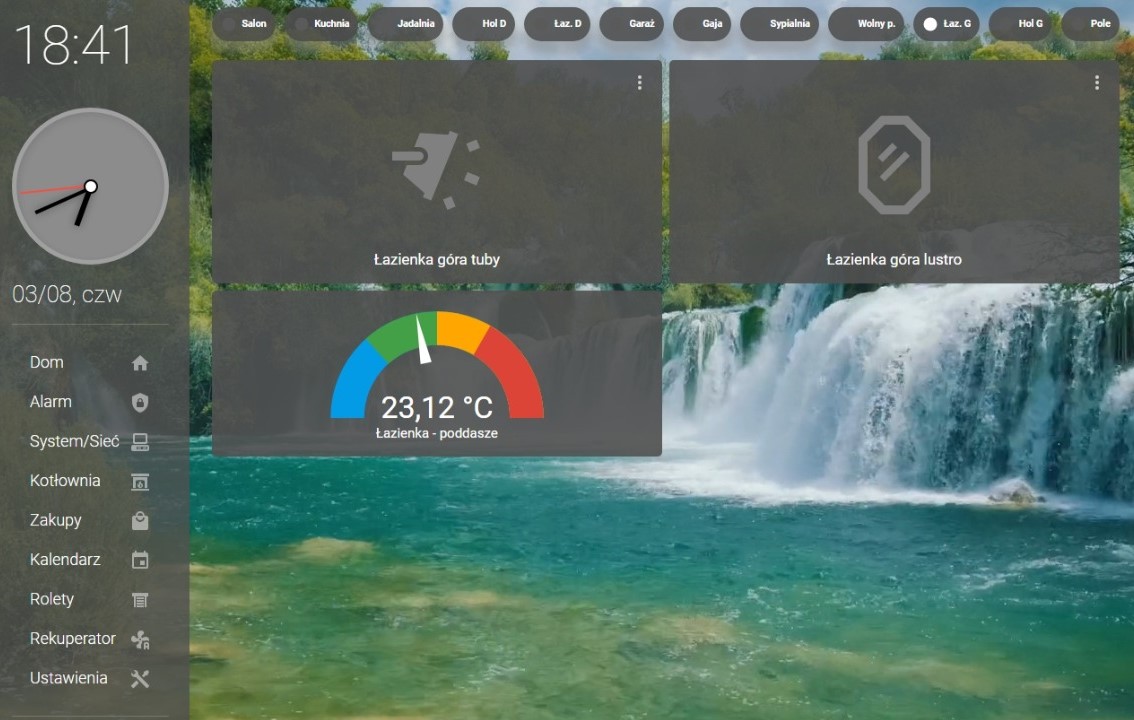The width and height of the screenshot is (1134, 720).
Task: Open the Rolety blinds icon
Action: click(140, 599)
